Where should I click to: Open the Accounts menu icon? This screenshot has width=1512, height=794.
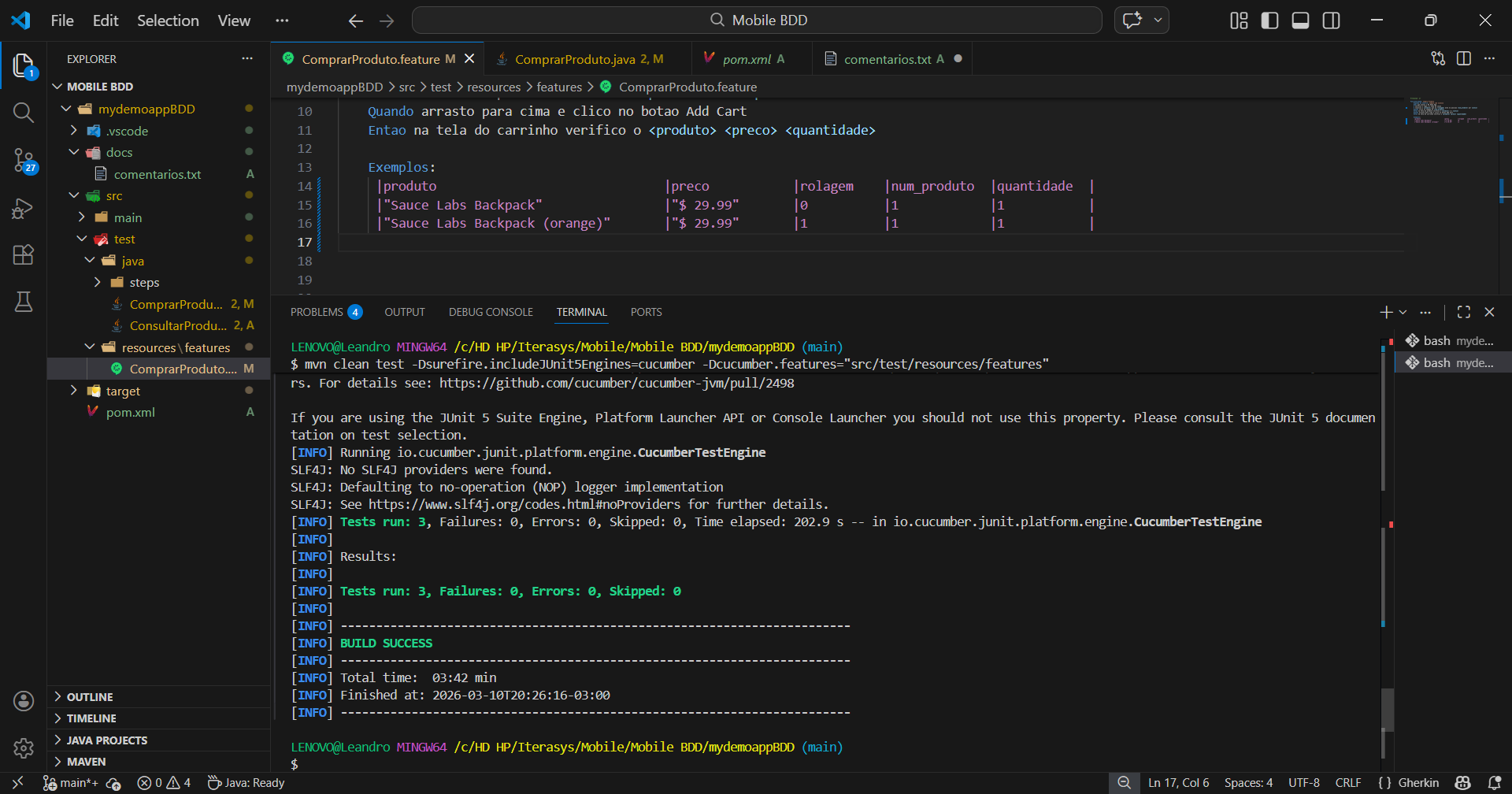24,701
